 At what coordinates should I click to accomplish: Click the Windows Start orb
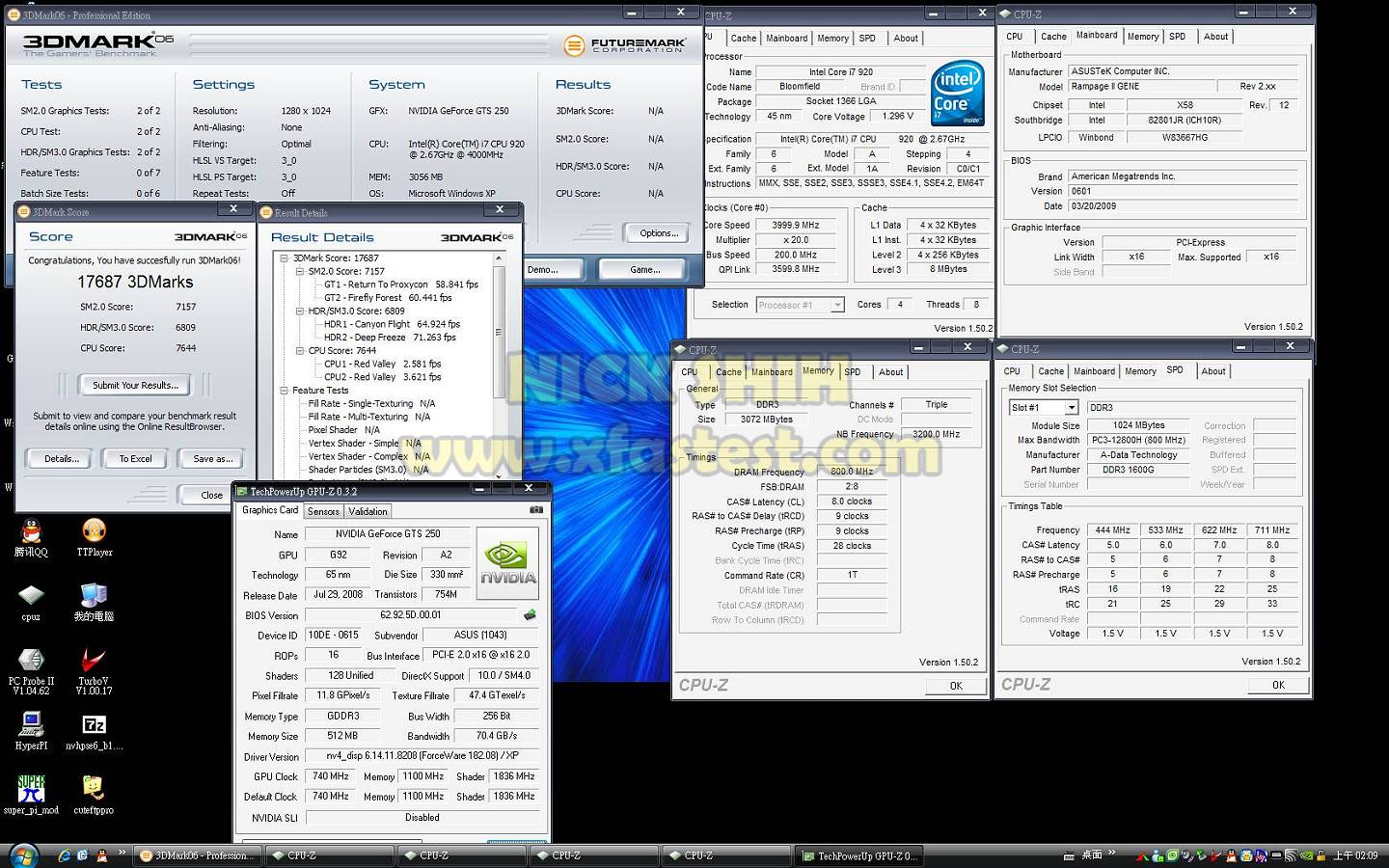[23, 855]
